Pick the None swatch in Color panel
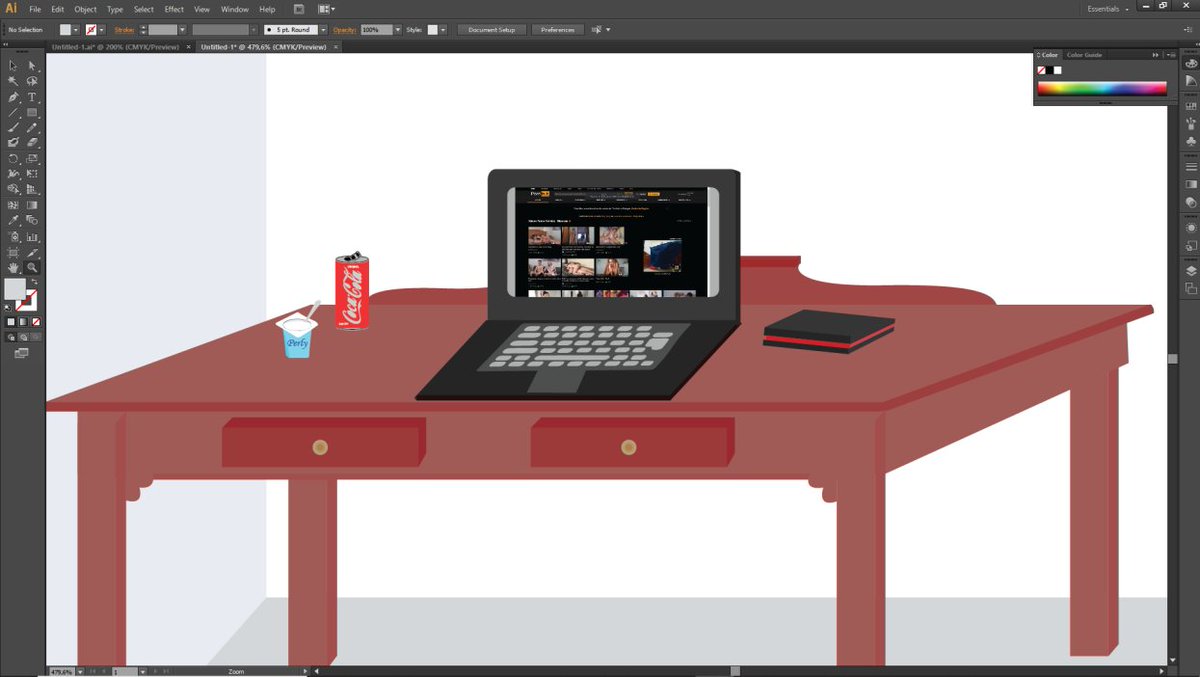The image size is (1200, 677). point(1042,70)
